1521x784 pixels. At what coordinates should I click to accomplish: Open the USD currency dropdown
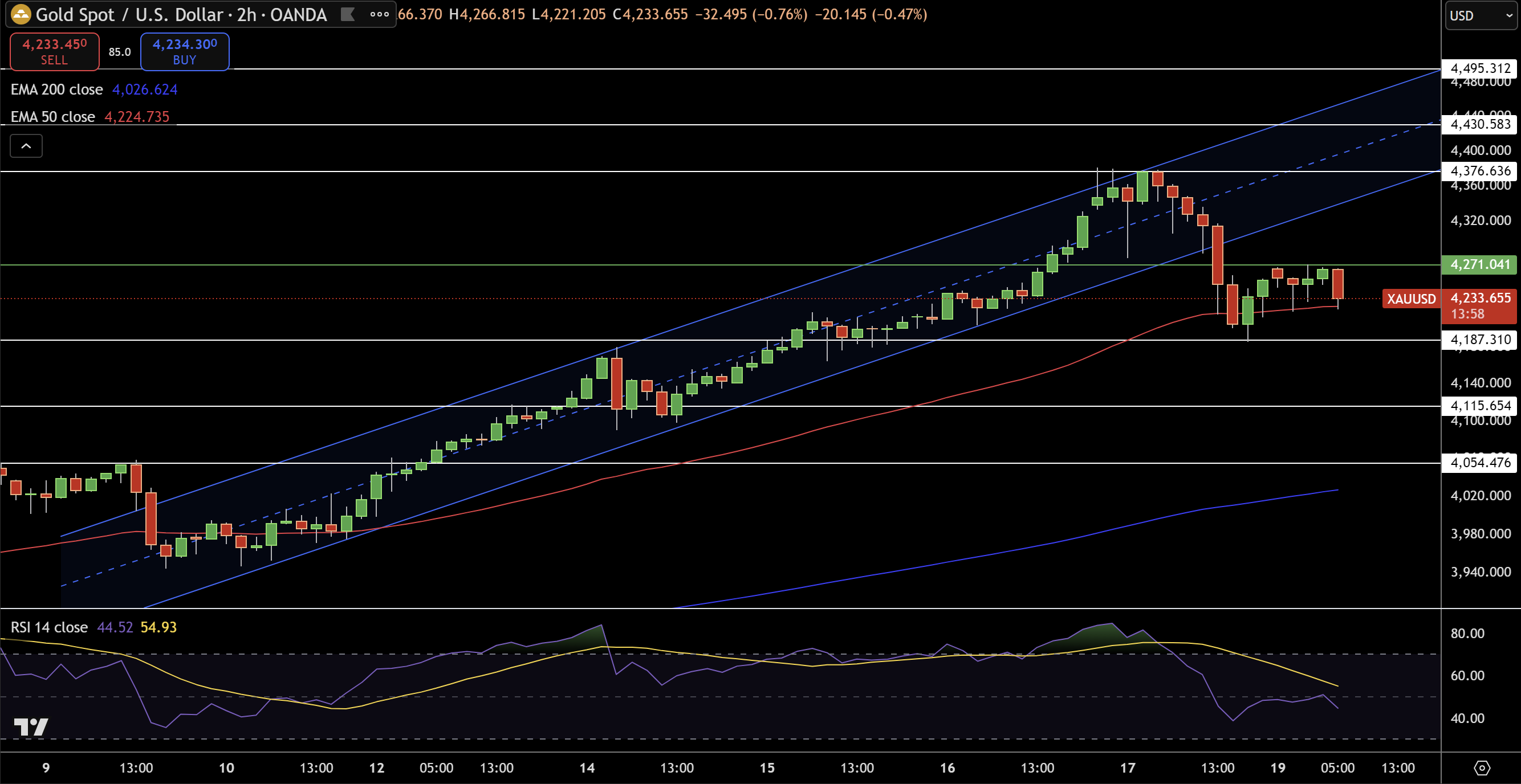pyautogui.click(x=1481, y=16)
